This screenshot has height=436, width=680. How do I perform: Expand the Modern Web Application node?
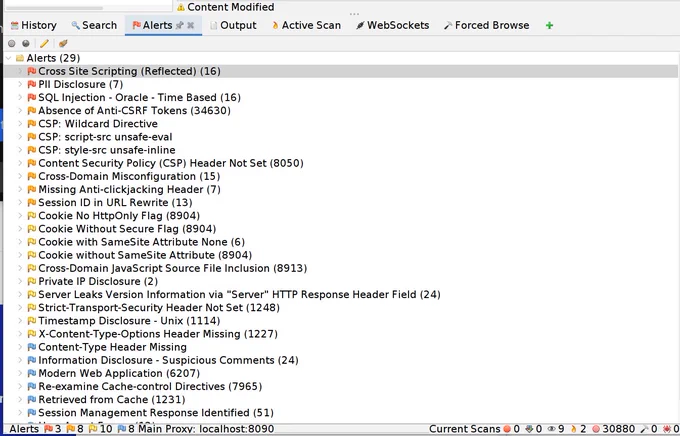tap(20, 374)
